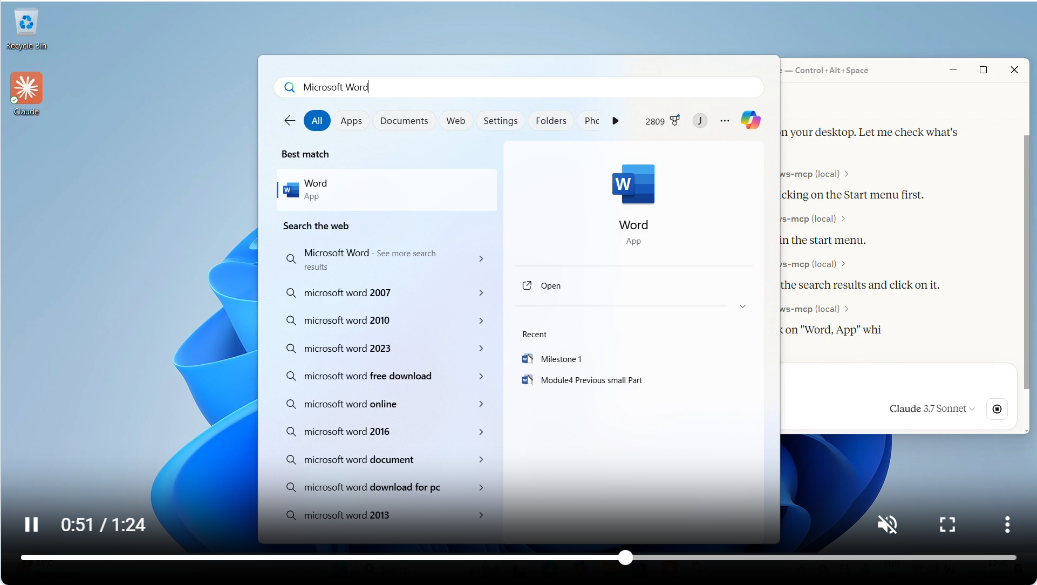Select the All filter tab
Screen dimensions: 1037x585
pyautogui.click(x=317, y=120)
